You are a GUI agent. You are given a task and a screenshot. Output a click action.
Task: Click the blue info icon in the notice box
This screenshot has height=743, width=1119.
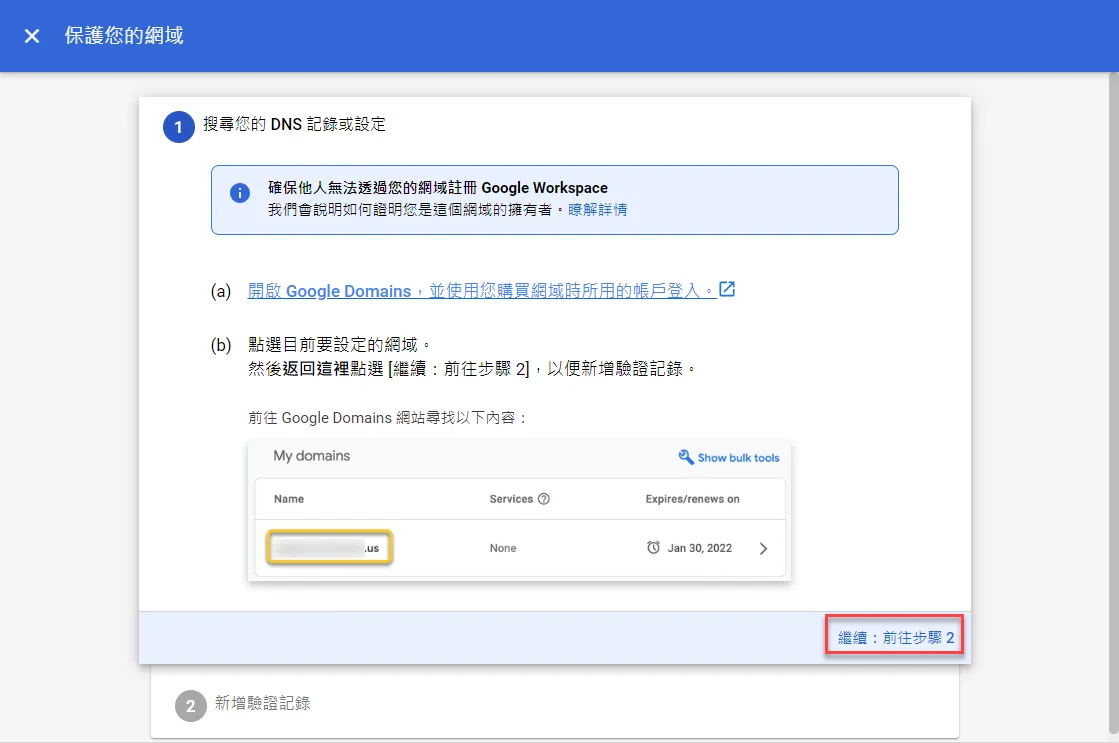(240, 193)
